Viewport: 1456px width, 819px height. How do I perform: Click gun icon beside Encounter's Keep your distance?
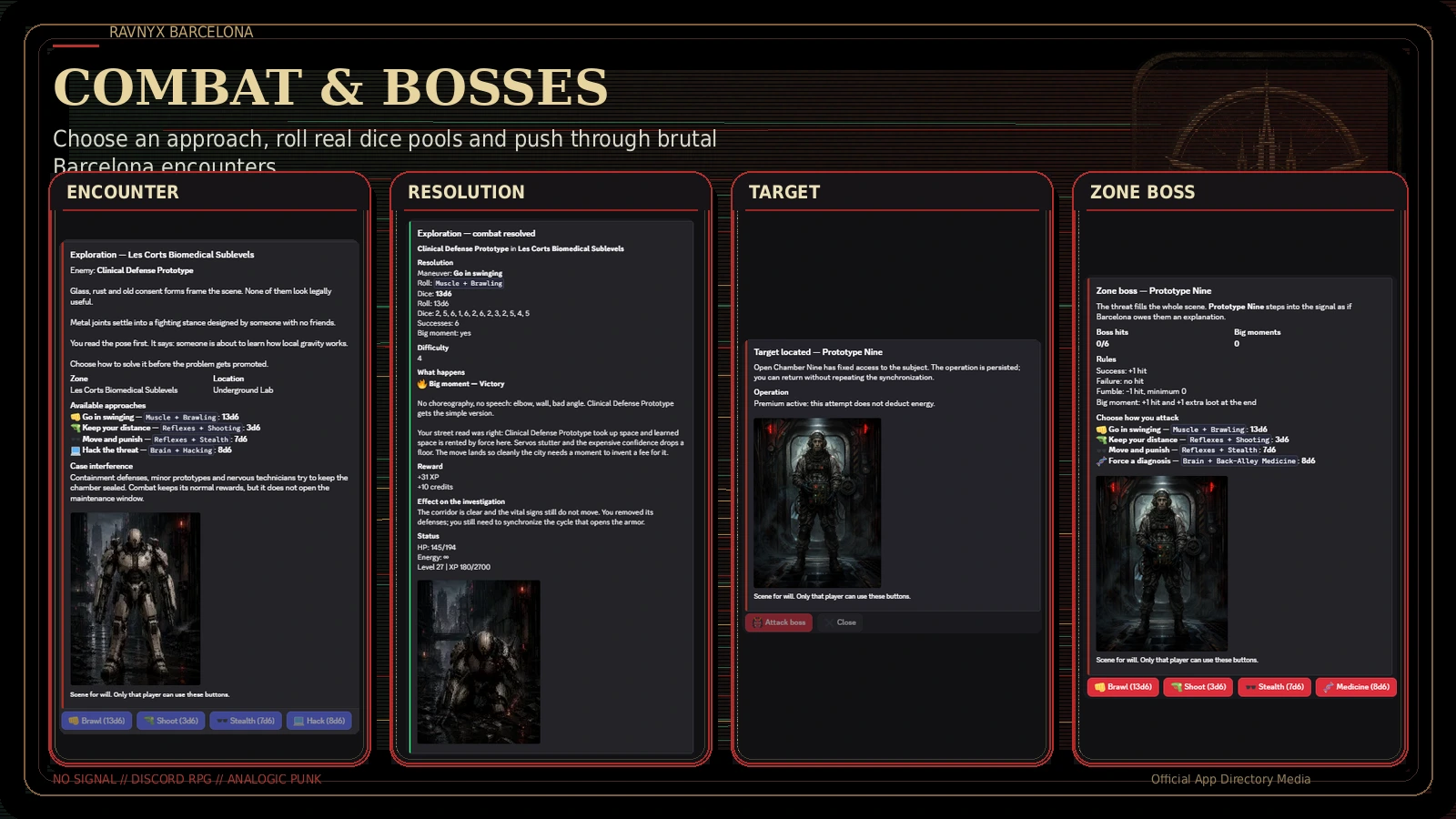click(76, 428)
